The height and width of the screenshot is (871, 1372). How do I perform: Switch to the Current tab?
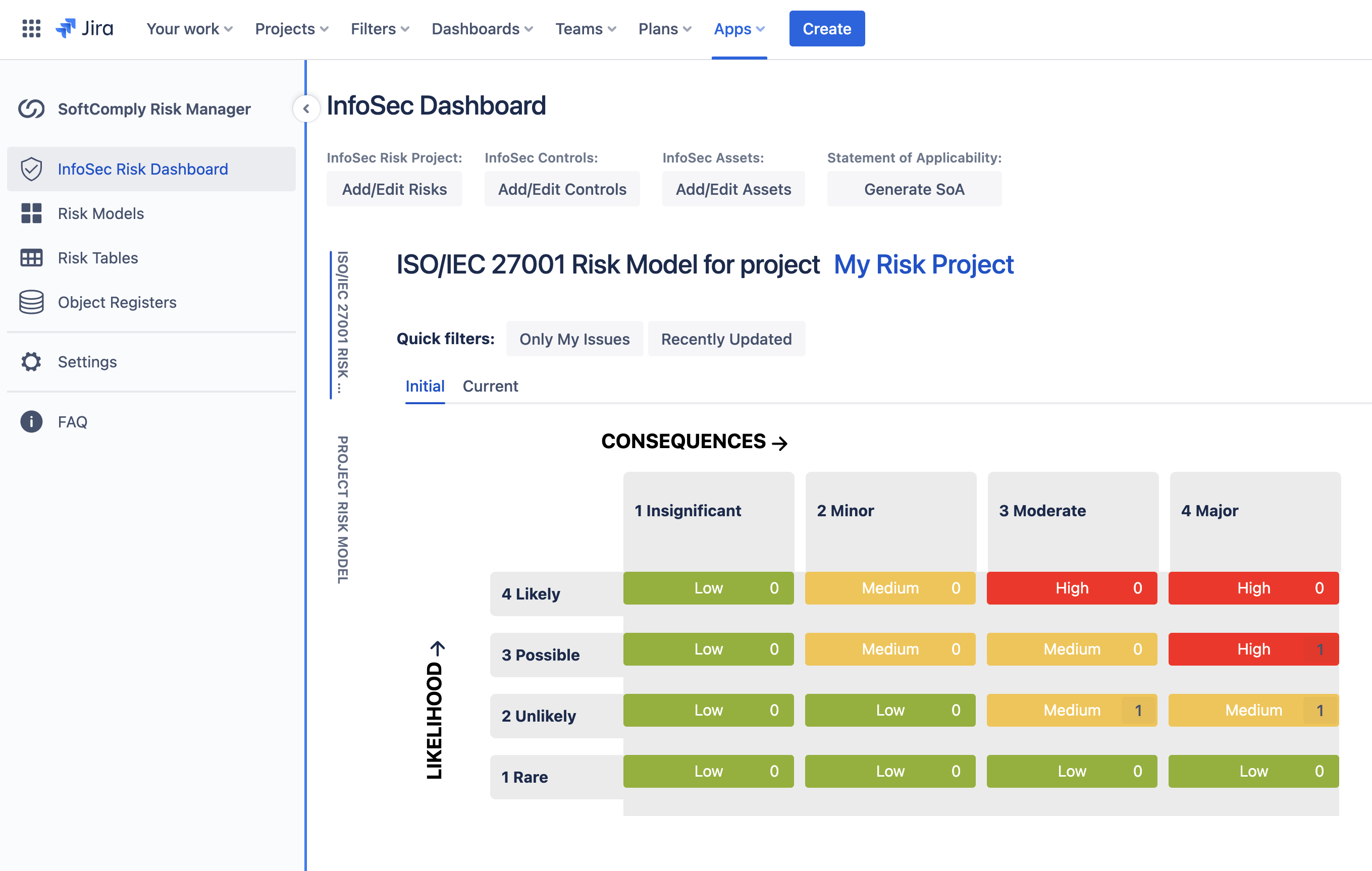(x=490, y=386)
